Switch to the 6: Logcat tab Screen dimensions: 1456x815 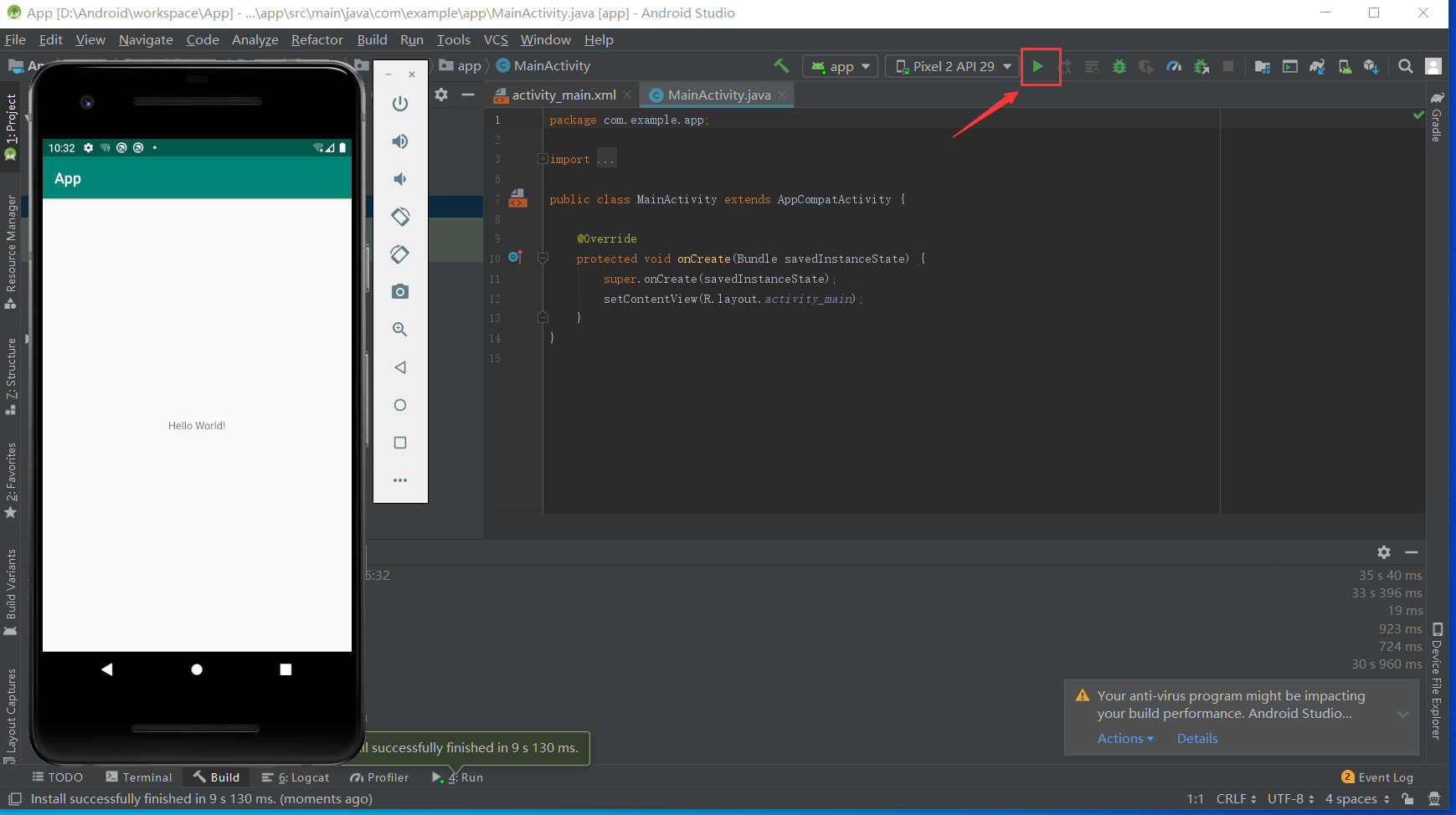pyautogui.click(x=296, y=777)
